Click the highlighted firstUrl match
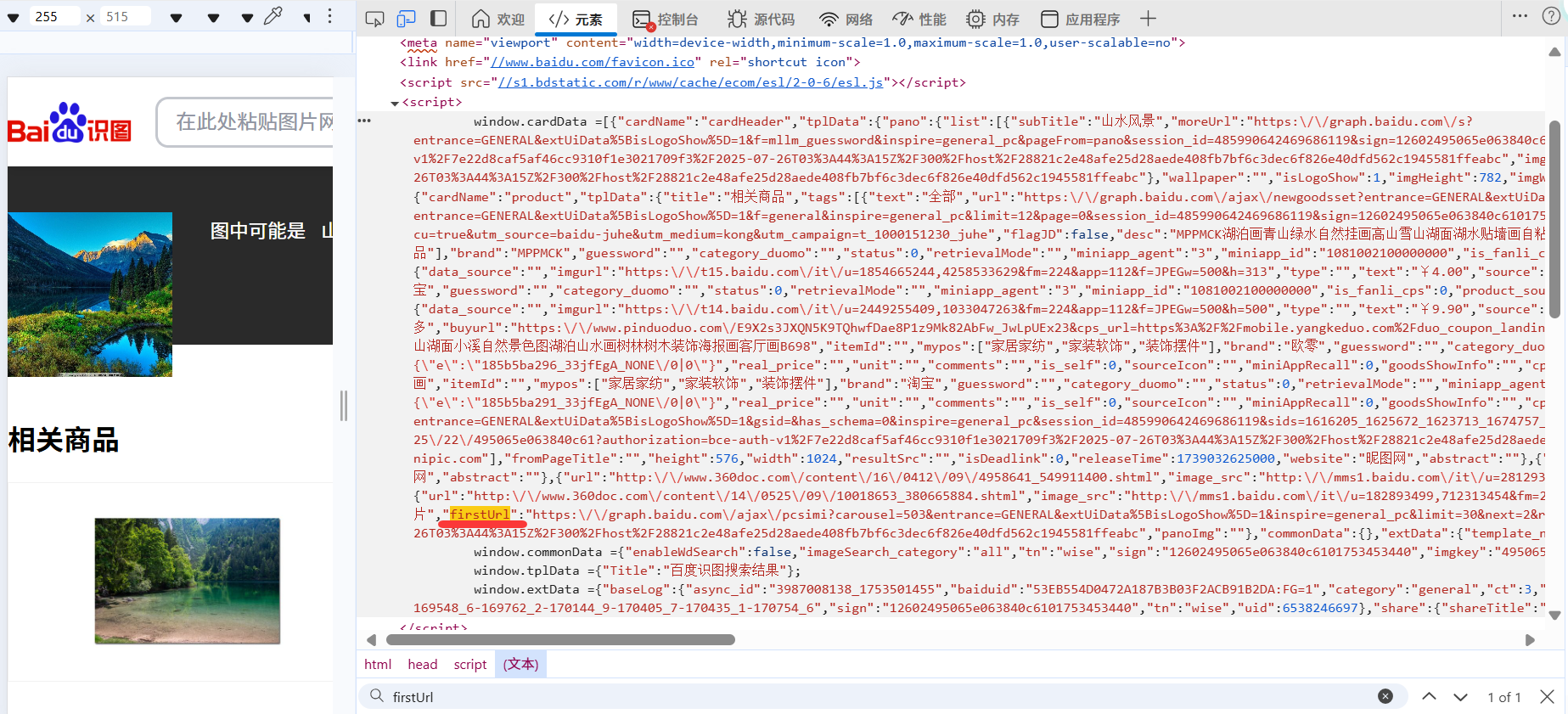 [480, 514]
